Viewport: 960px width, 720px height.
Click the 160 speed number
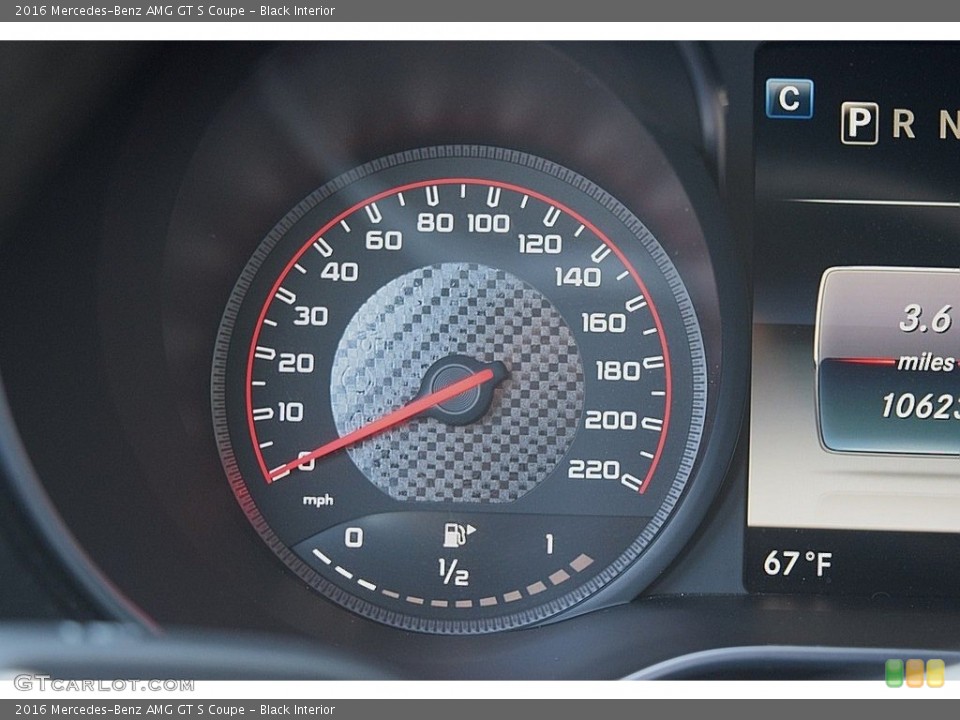[x=604, y=323]
